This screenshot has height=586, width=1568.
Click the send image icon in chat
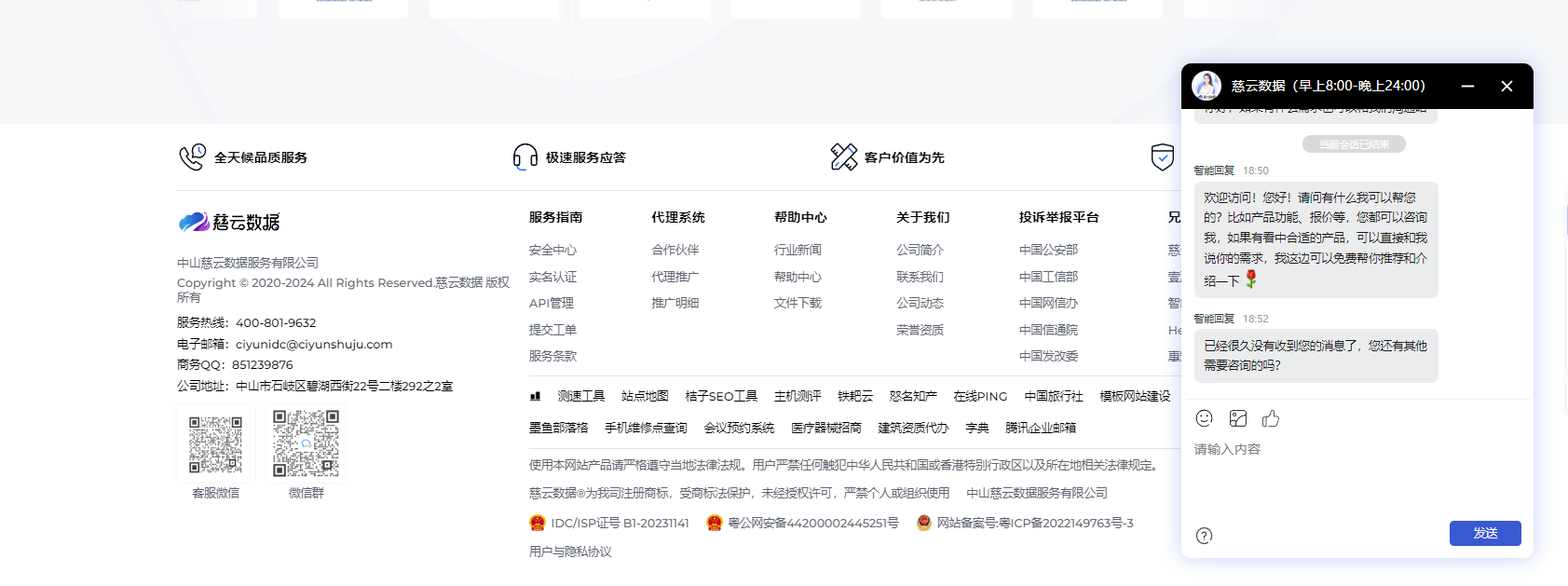pos(1237,418)
